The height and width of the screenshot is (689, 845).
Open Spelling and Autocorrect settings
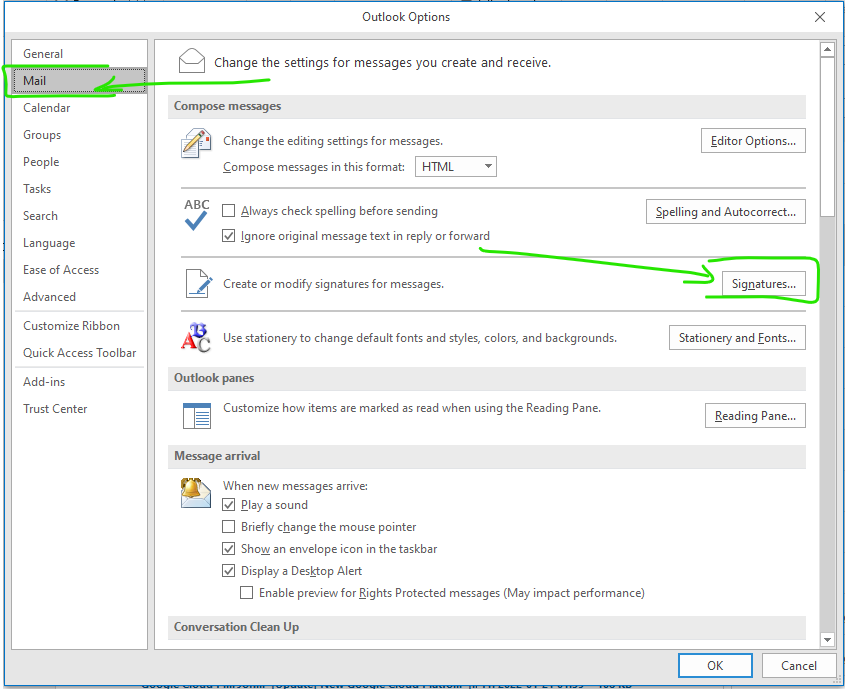725,212
